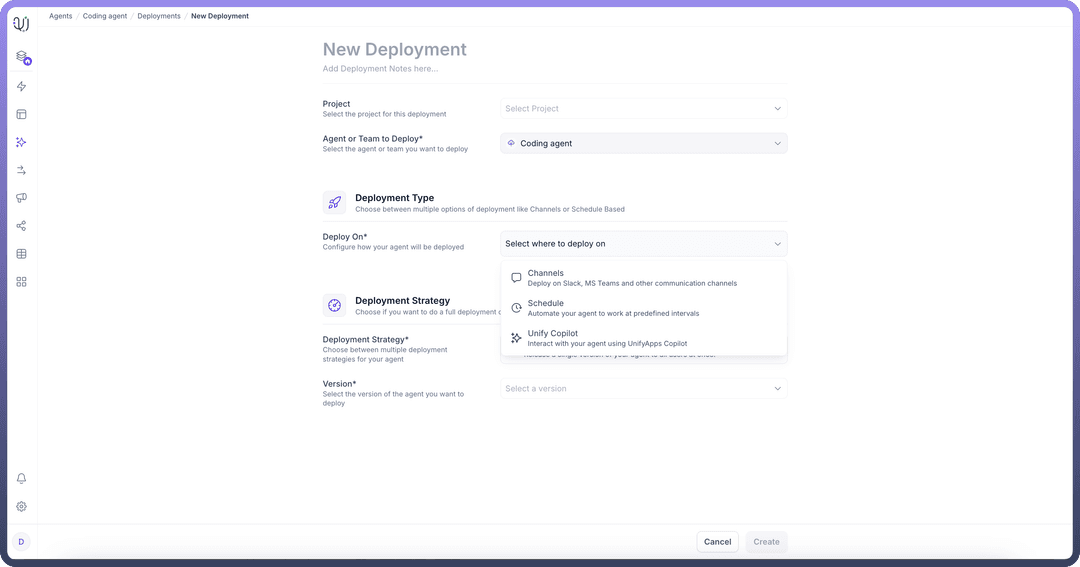Click the Cancel button
Viewport: 1080px width, 567px height.
coord(717,542)
